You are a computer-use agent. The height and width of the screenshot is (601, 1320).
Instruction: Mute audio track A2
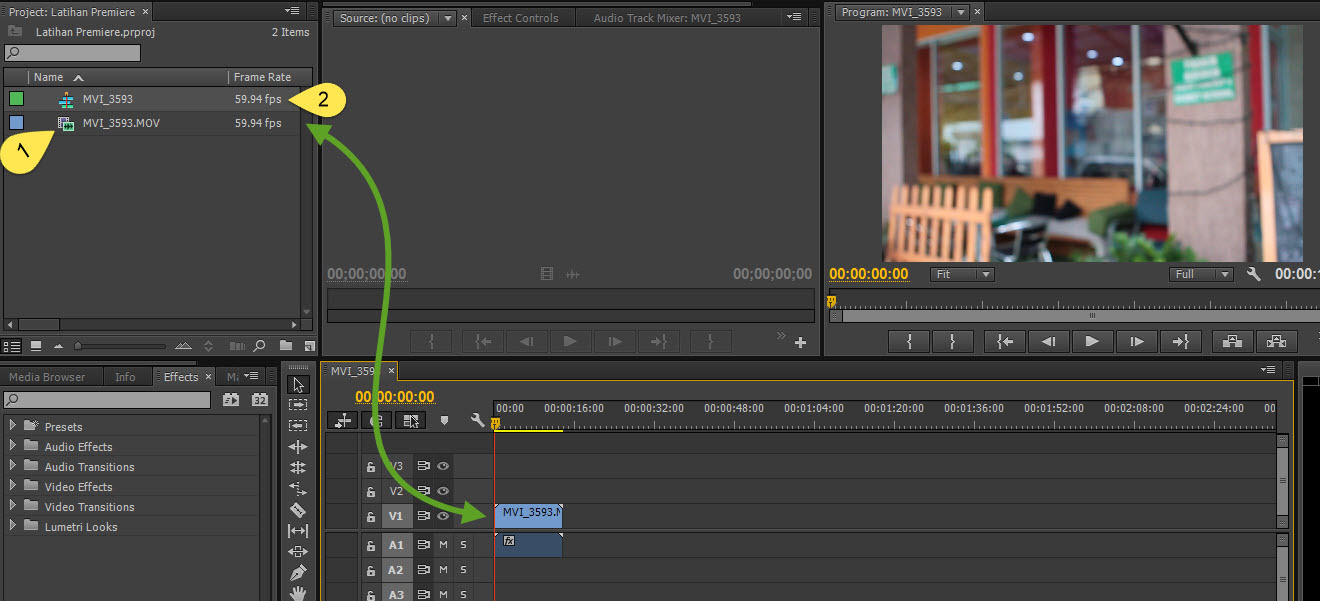pos(443,570)
